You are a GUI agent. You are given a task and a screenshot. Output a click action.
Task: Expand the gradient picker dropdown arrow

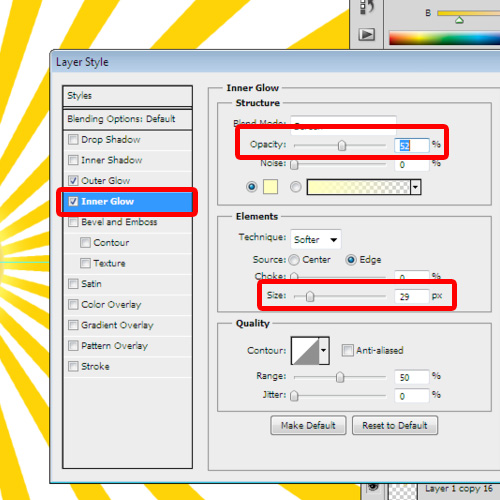415,187
